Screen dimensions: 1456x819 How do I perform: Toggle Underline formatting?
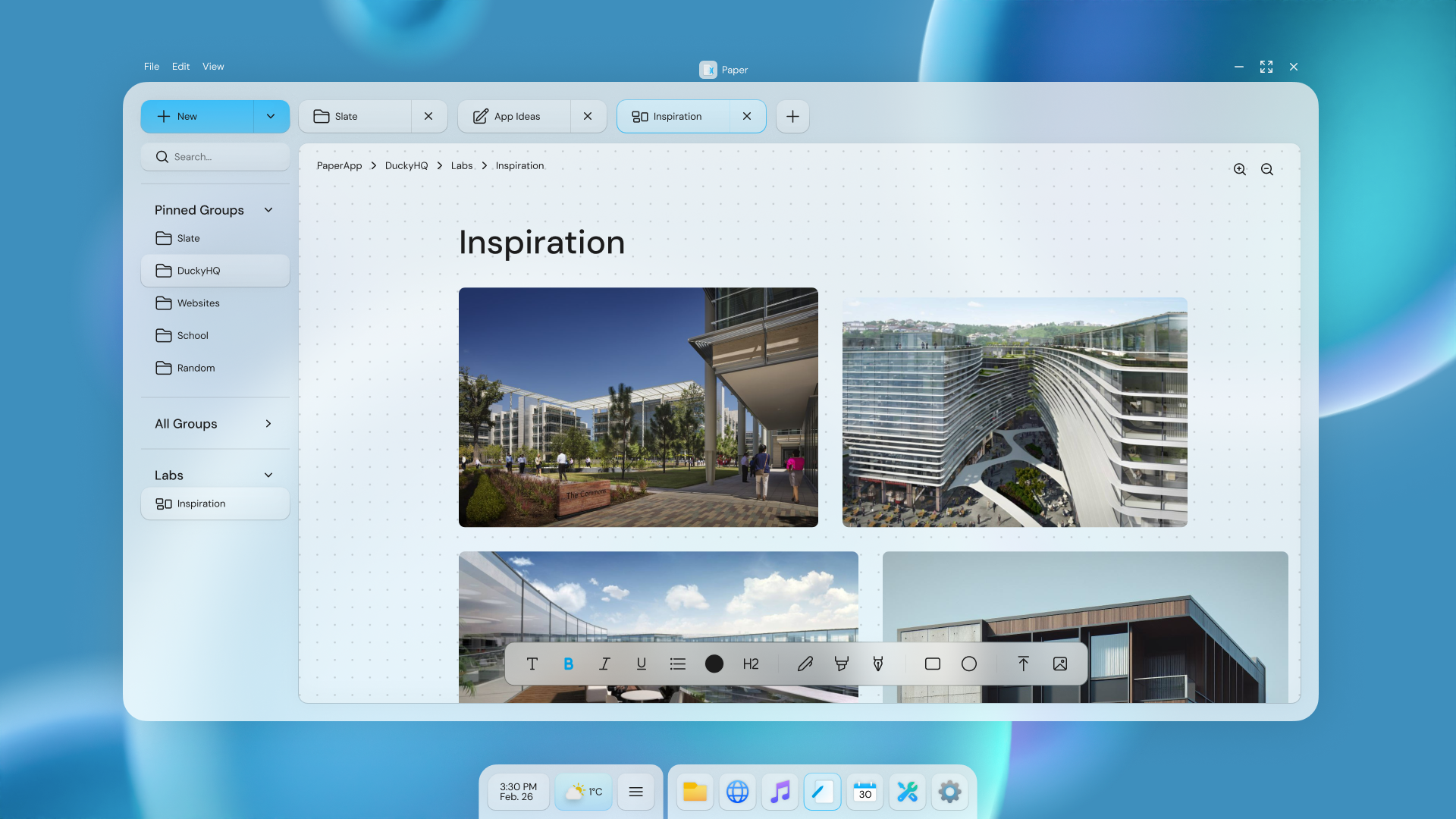coord(642,664)
